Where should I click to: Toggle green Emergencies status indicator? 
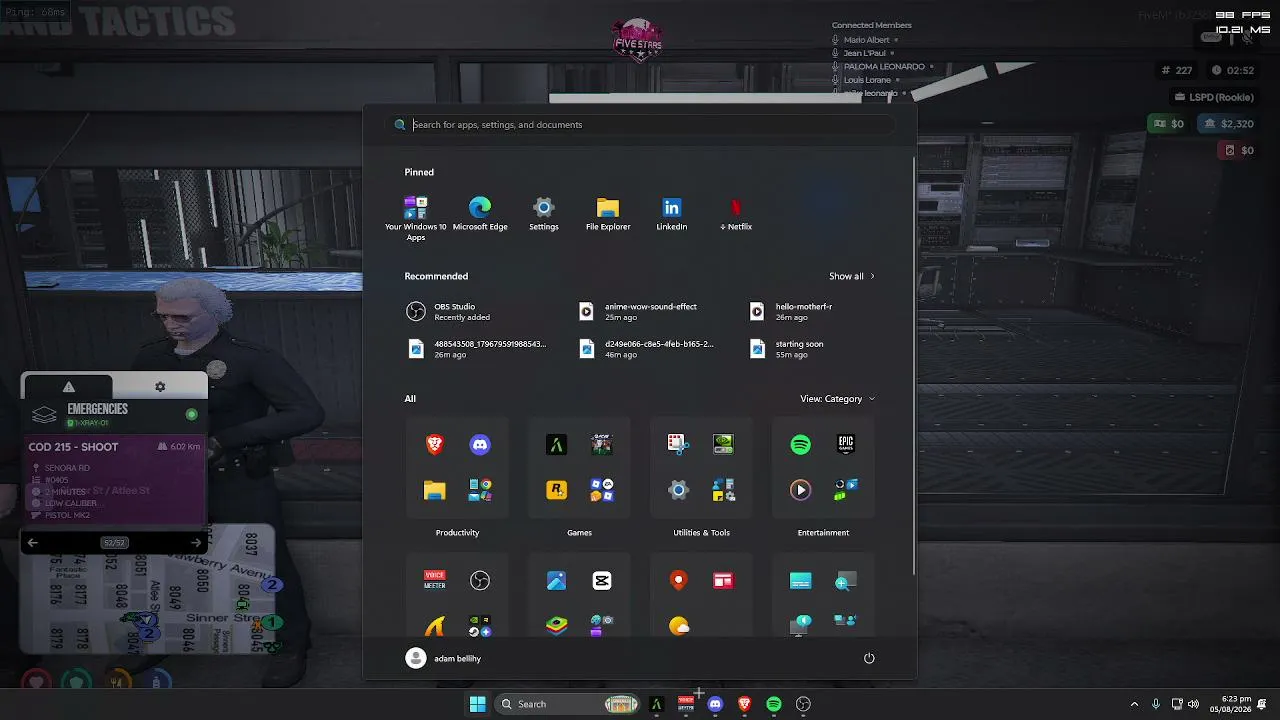pos(191,414)
